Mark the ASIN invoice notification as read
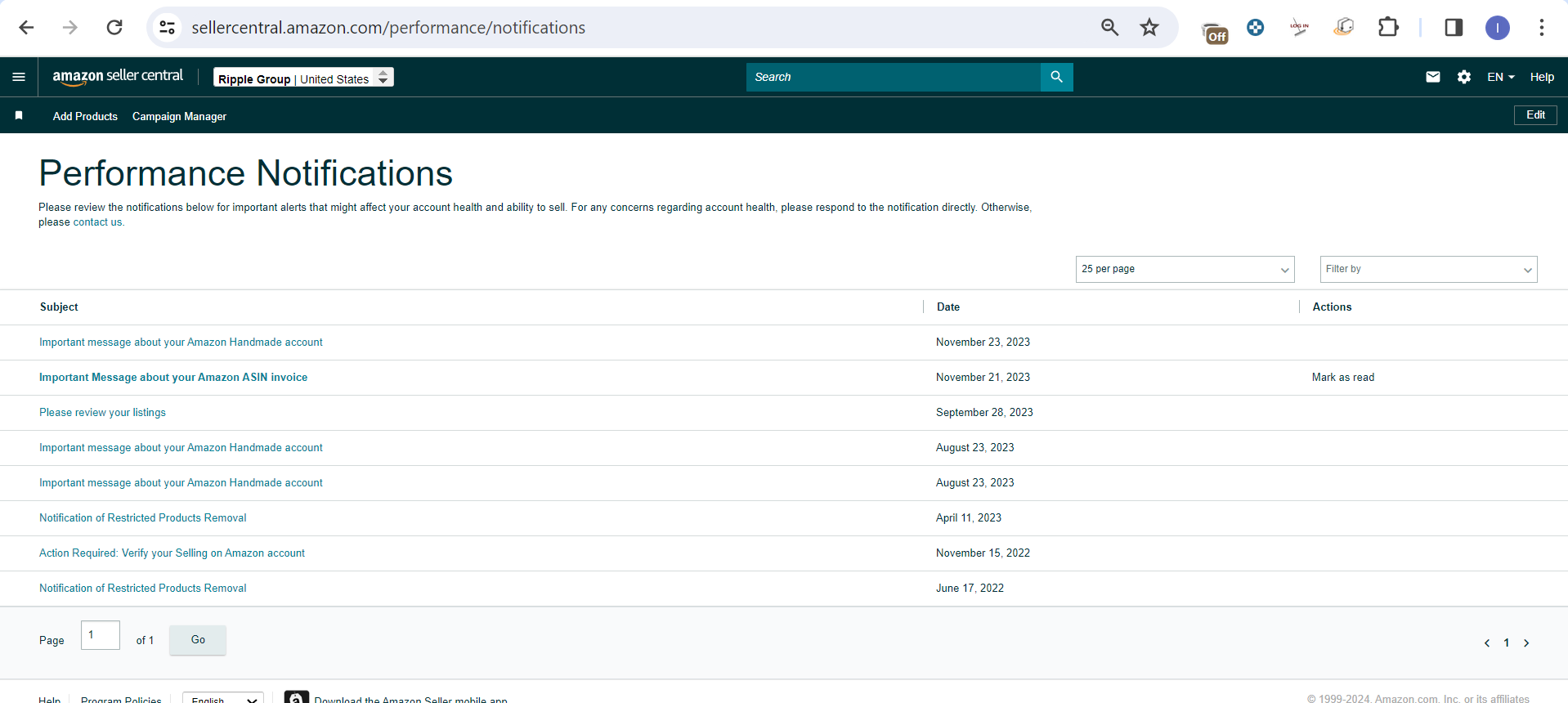Screen dimensions: 1568x703 click(x=1343, y=378)
